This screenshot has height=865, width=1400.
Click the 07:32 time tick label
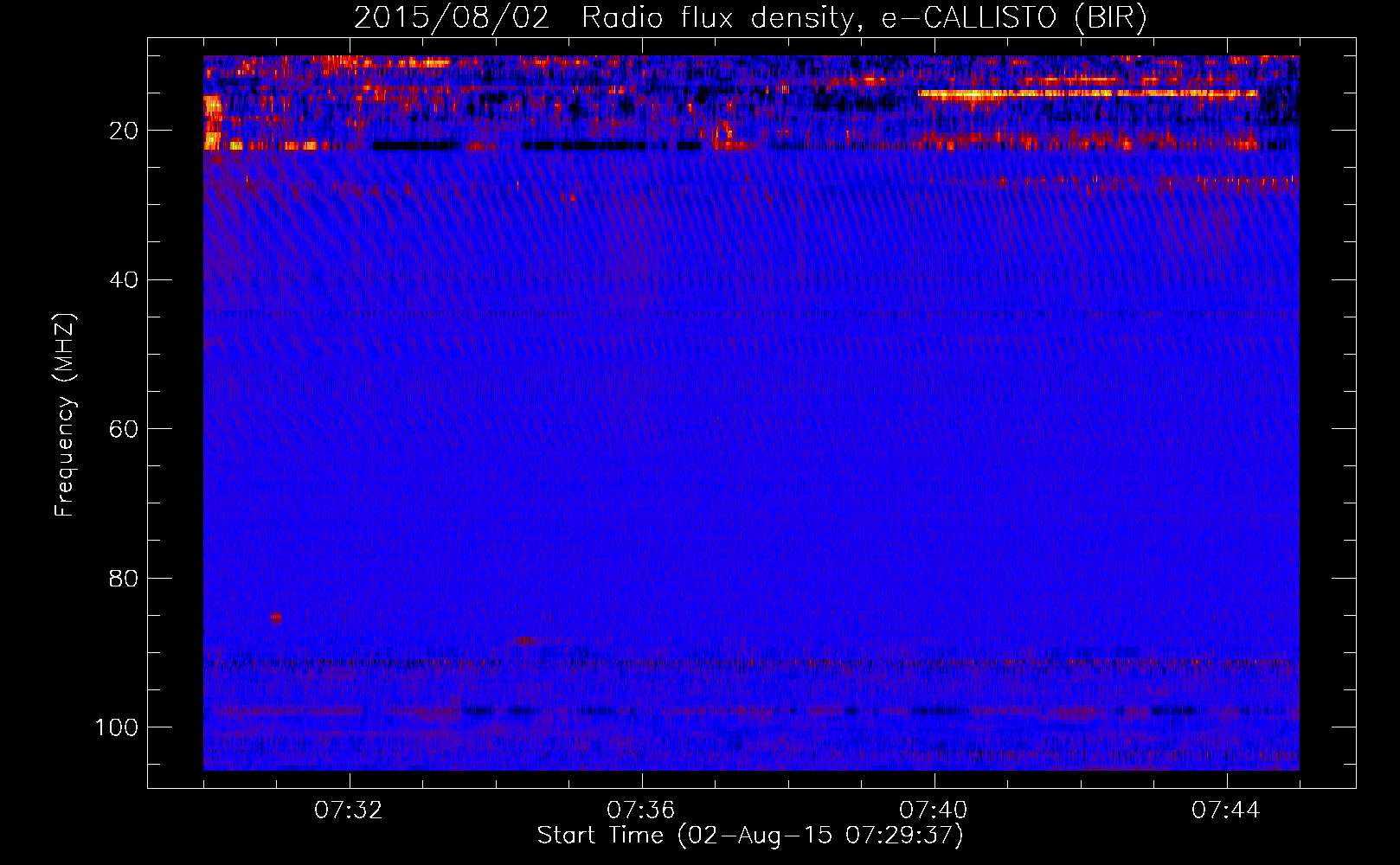pos(349,811)
